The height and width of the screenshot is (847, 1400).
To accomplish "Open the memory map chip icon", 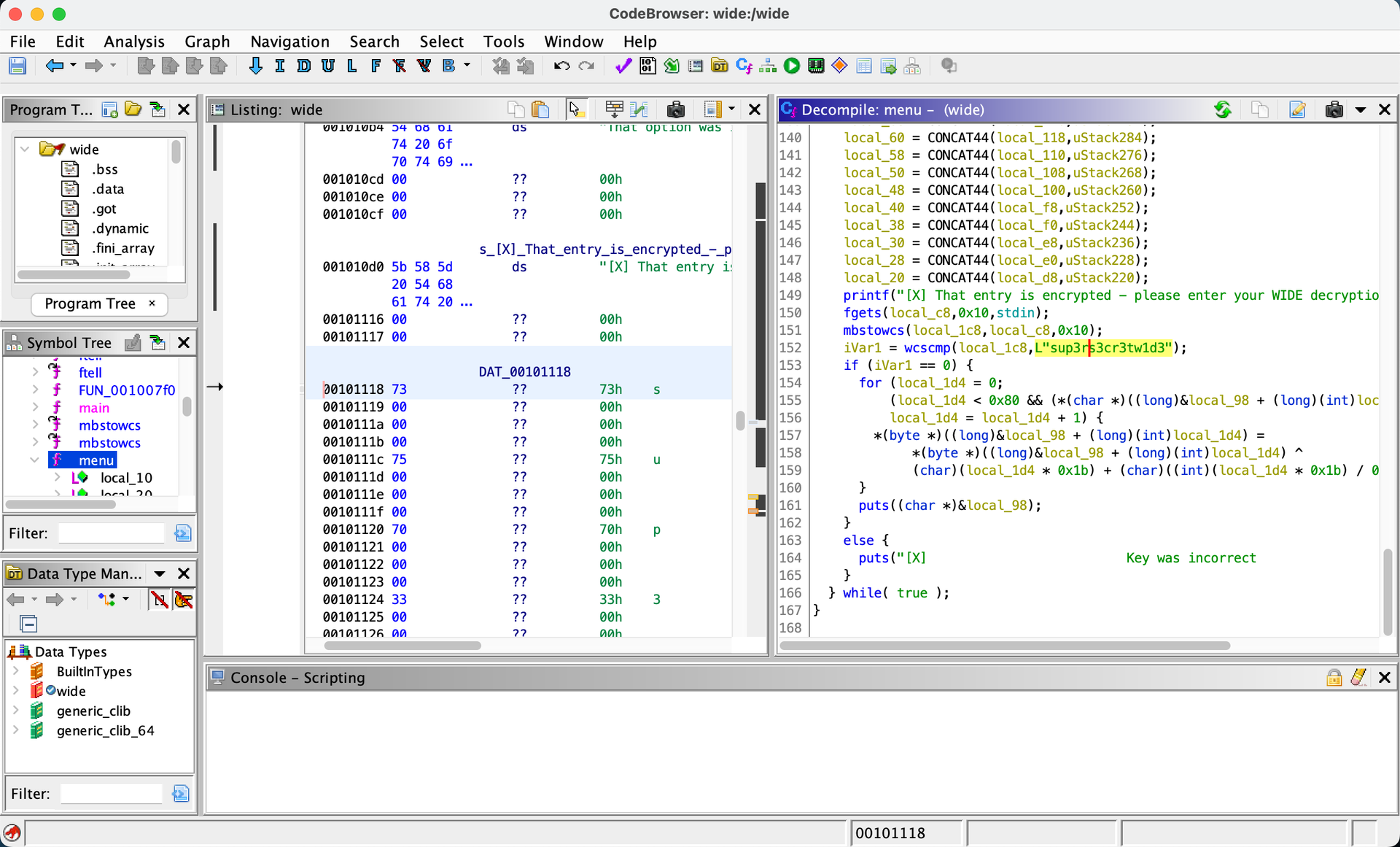I will (x=816, y=66).
